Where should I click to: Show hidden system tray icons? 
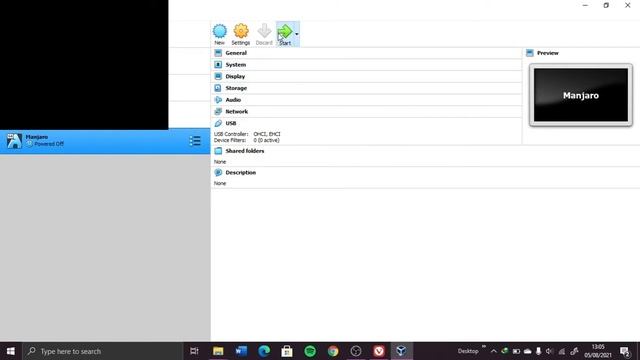(493, 351)
